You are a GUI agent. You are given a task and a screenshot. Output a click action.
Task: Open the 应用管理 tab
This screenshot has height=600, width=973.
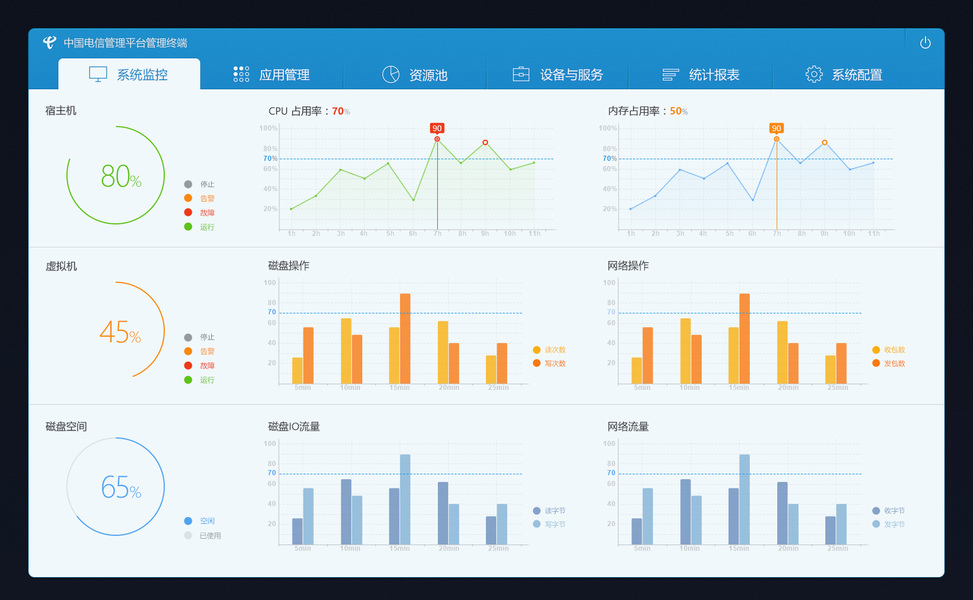pyautogui.click(x=271, y=74)
